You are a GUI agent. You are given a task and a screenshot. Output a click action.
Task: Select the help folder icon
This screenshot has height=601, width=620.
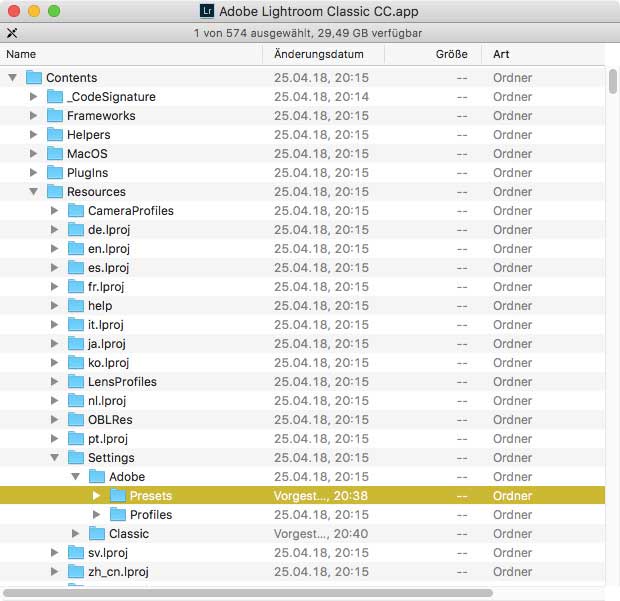point(76,306)
